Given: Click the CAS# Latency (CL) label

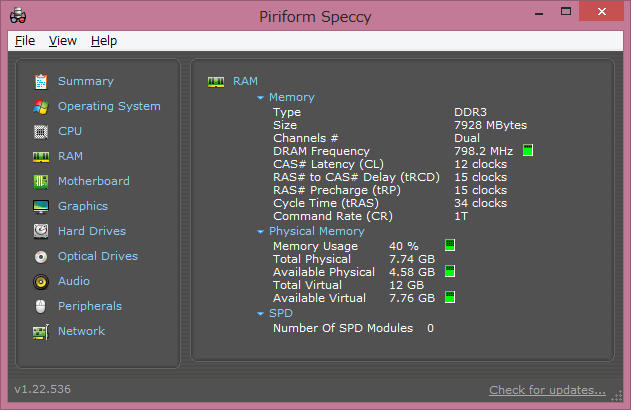Looking at the screenshot, I should [x=328, y=164].
